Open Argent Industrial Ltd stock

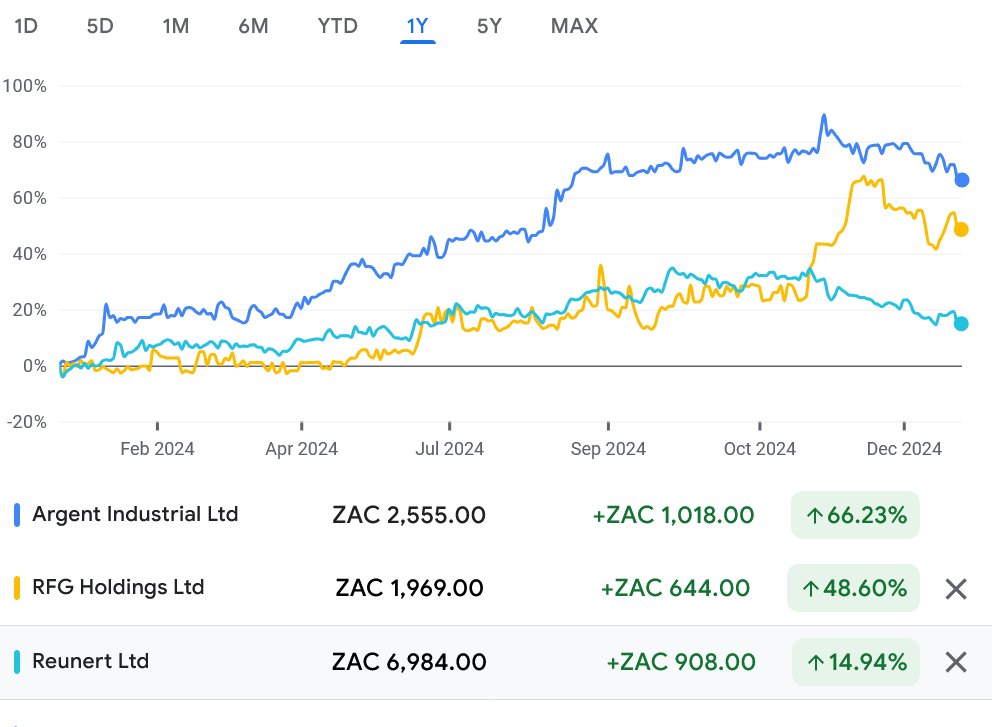[x=135, y=514]
